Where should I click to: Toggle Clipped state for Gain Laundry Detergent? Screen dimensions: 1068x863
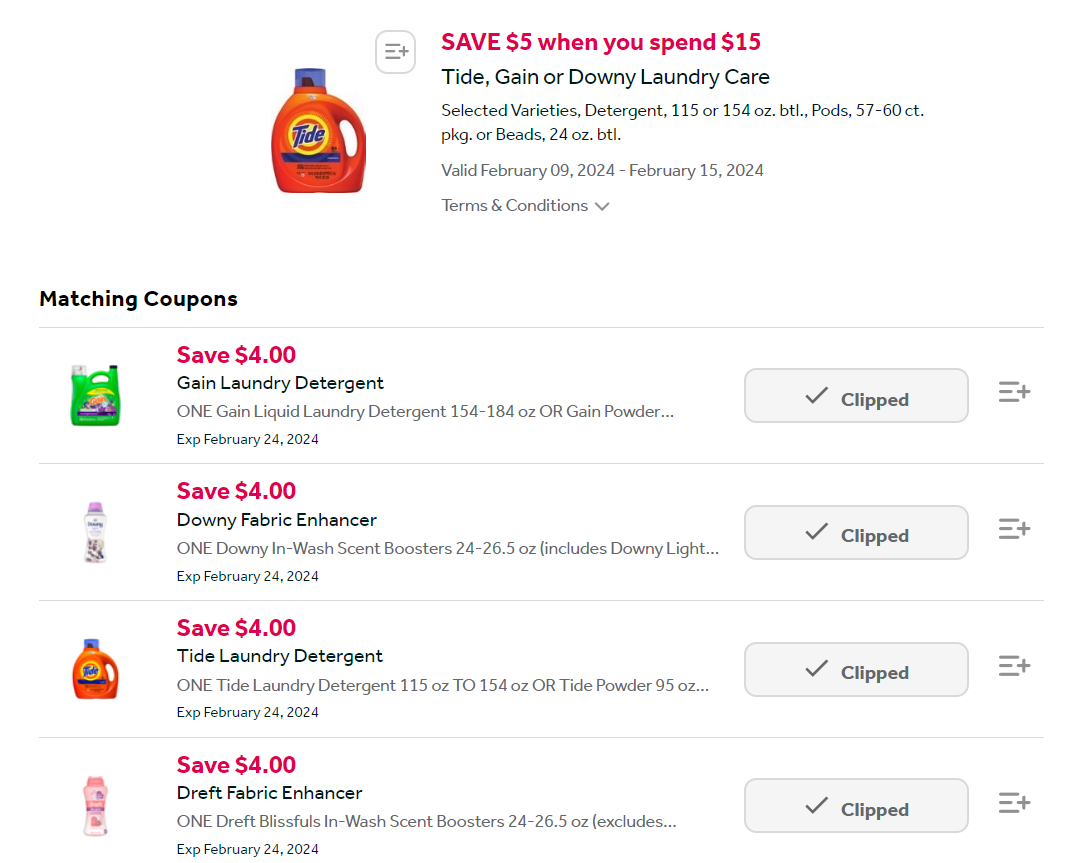click(x=856, y=396)
